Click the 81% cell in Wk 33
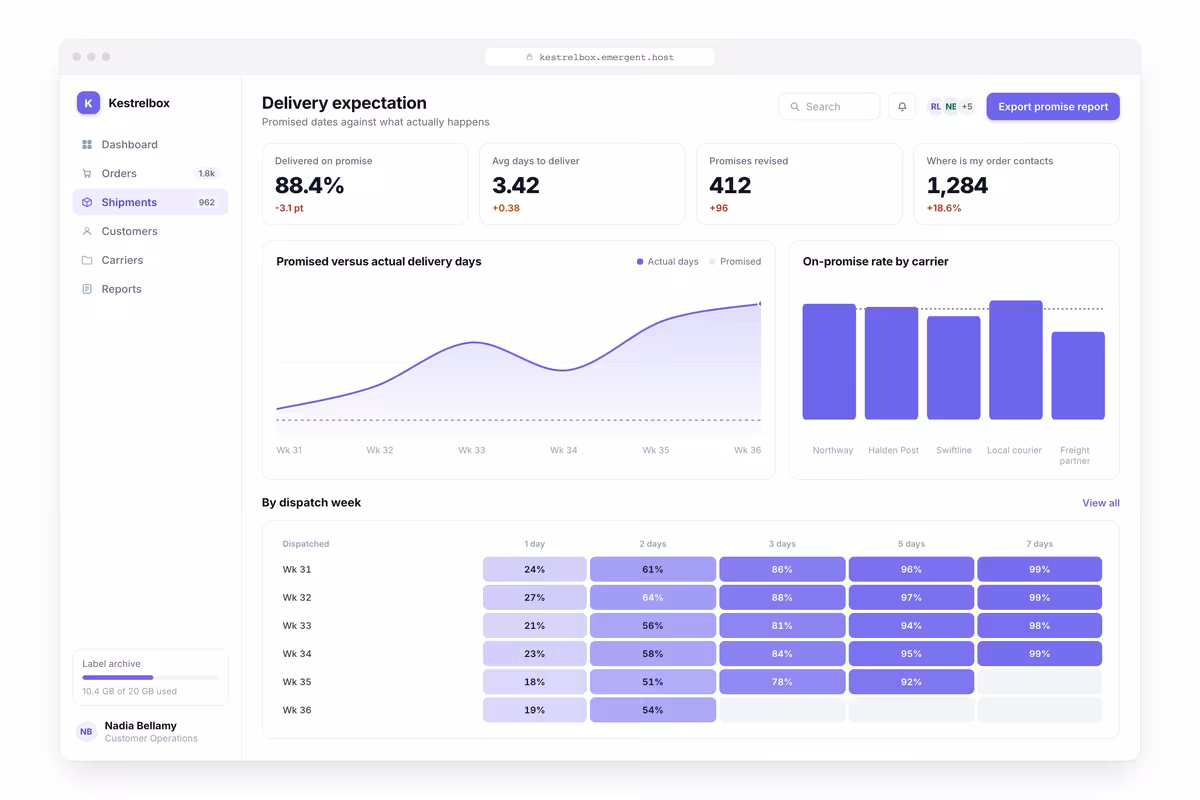Image resolution: width=1200 pixels, height=800 pixels. [x=782, y=626]
